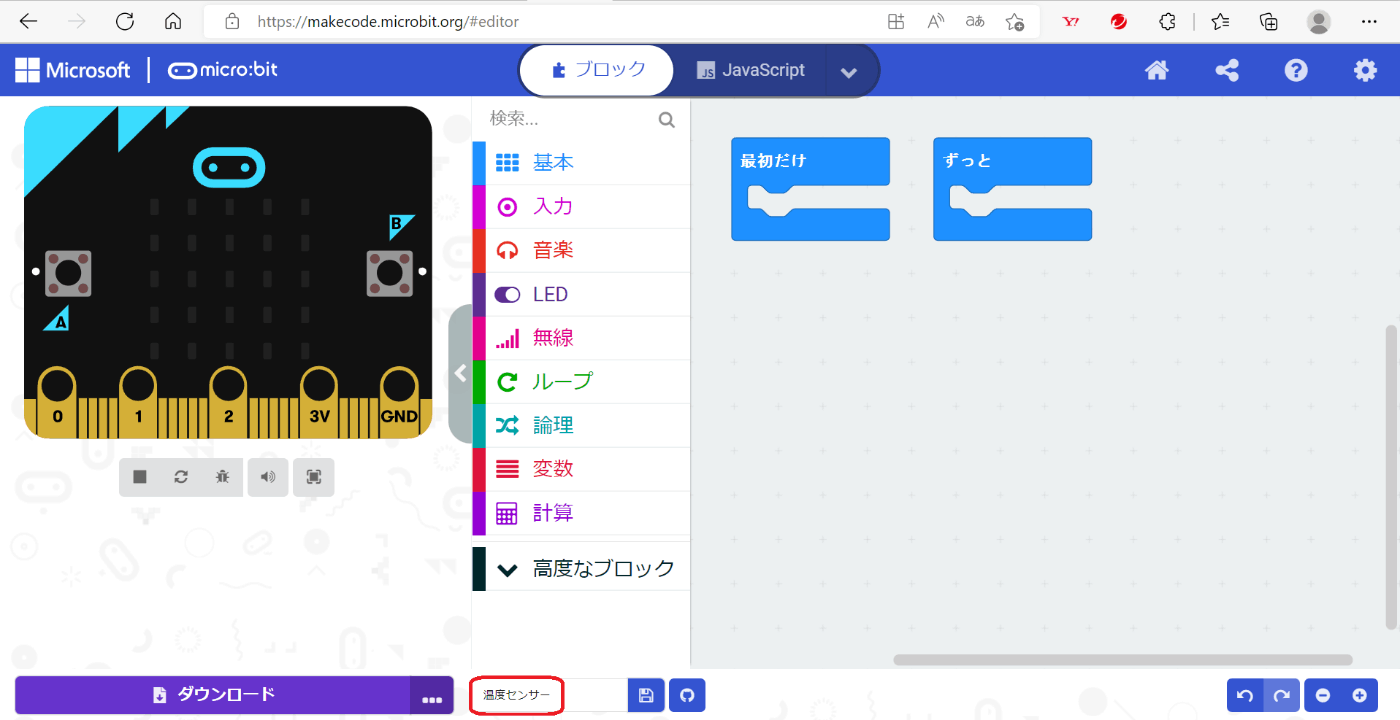Click the Microsoft logo

tap(73, 70)
